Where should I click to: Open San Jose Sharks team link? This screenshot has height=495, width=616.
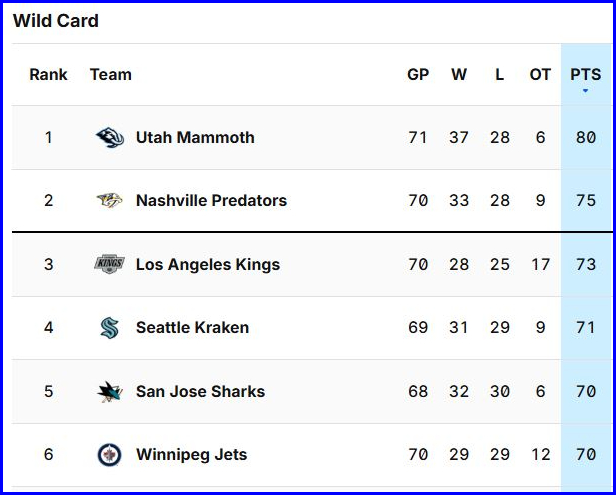pos(200,391)
